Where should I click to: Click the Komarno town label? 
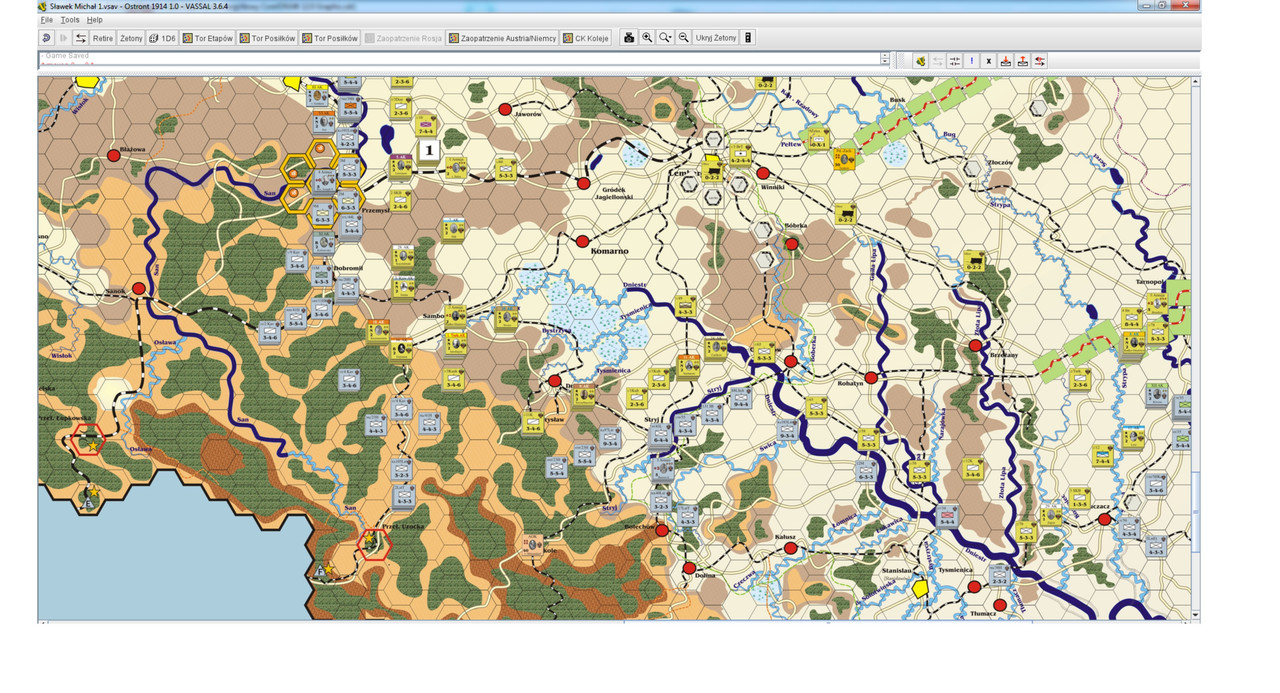click(609, 251)
